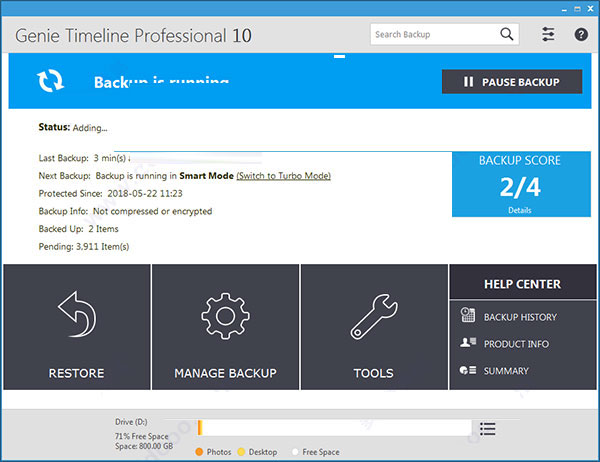Click the Backup History calendar icon

coord(467,316)
